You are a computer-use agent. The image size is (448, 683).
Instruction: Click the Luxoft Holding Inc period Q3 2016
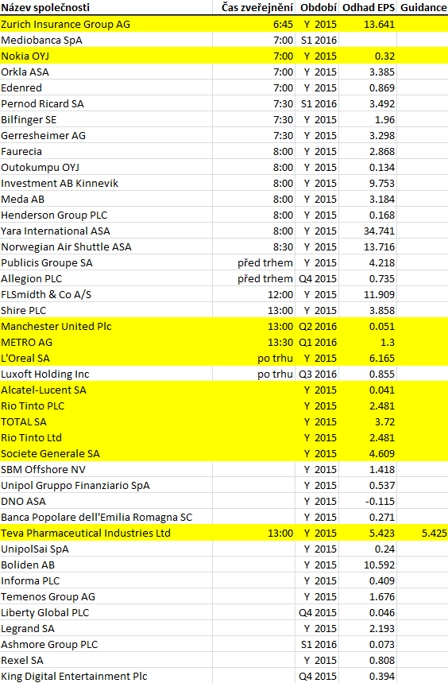coord(317,374)
